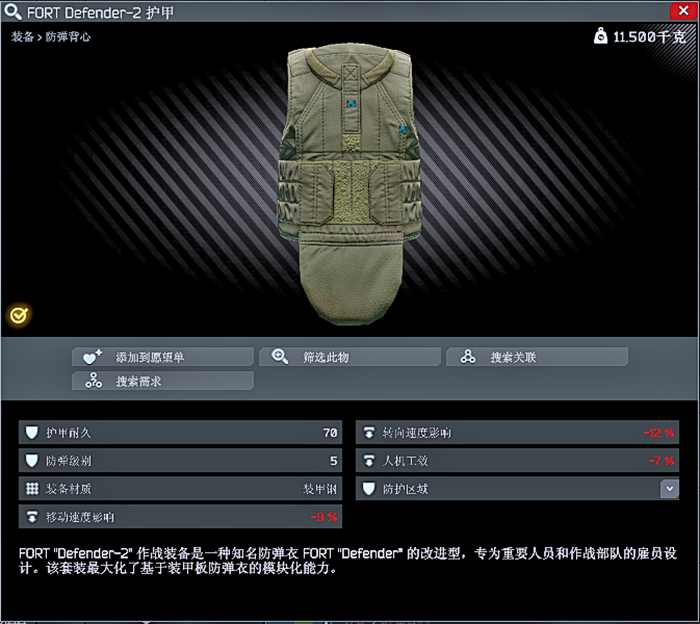Click 搜索需求 required search button
Viewport: 700px width, 624px height.
click(x=163, y=381)
